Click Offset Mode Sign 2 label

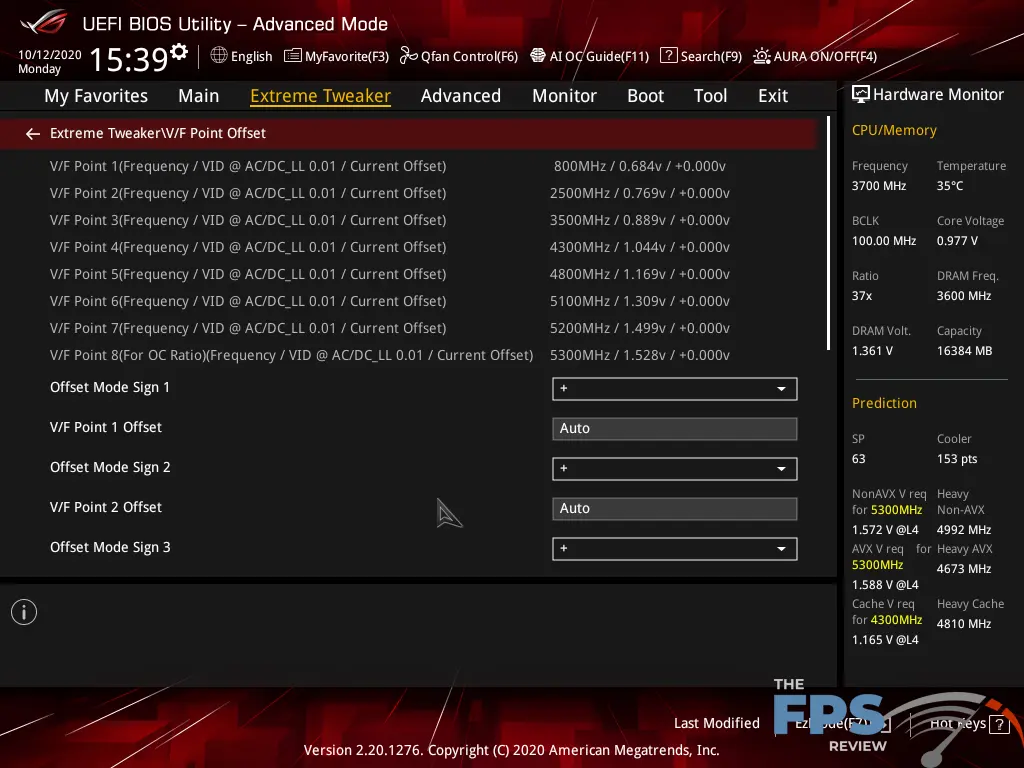click(x=110, y=468)
